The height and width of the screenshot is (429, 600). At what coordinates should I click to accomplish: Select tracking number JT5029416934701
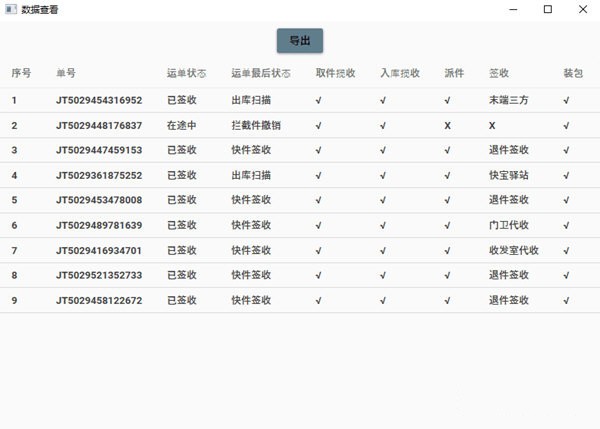[99, 250]
